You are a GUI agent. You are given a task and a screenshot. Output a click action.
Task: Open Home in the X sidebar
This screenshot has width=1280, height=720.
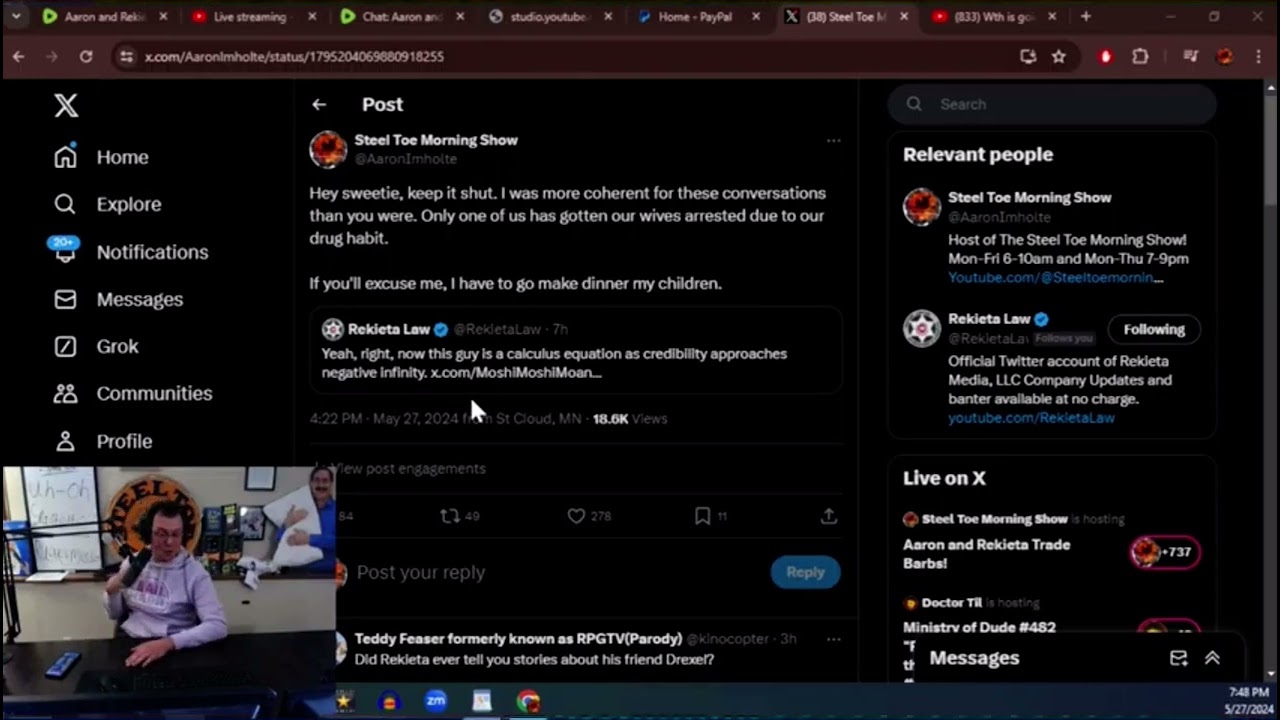(x=101, y=157)
